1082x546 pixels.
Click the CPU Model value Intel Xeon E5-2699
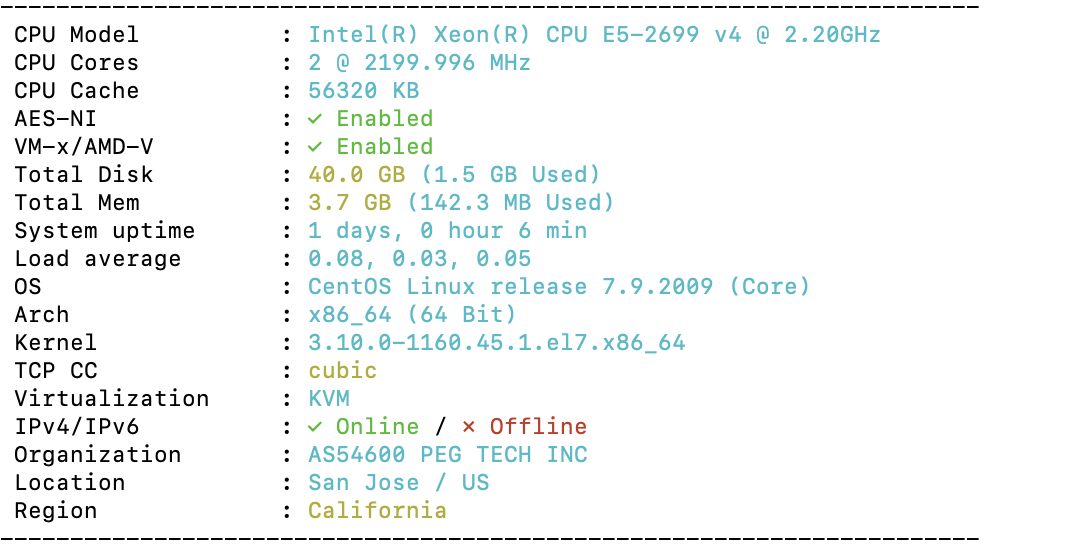(x=594, y=35)
